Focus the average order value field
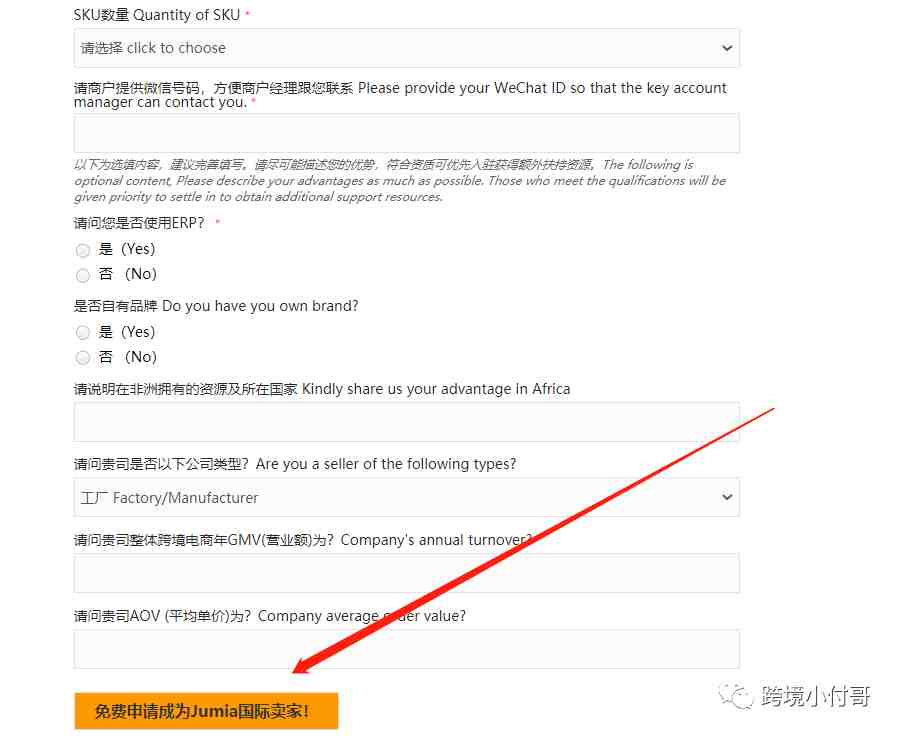This screenshot has height=736, width=900. [406, 649]
